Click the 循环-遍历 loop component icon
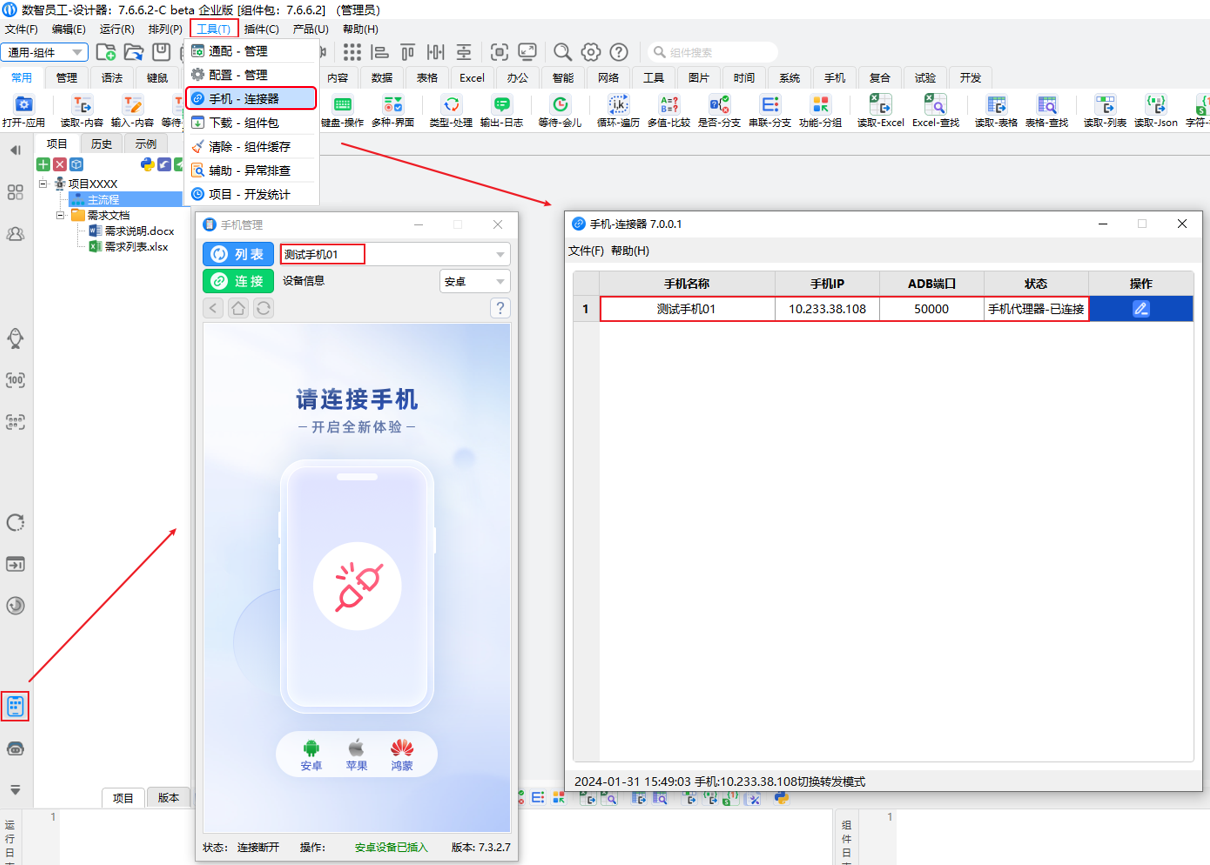Screen dimensions: 1210x865 click(x=617, y=105)
